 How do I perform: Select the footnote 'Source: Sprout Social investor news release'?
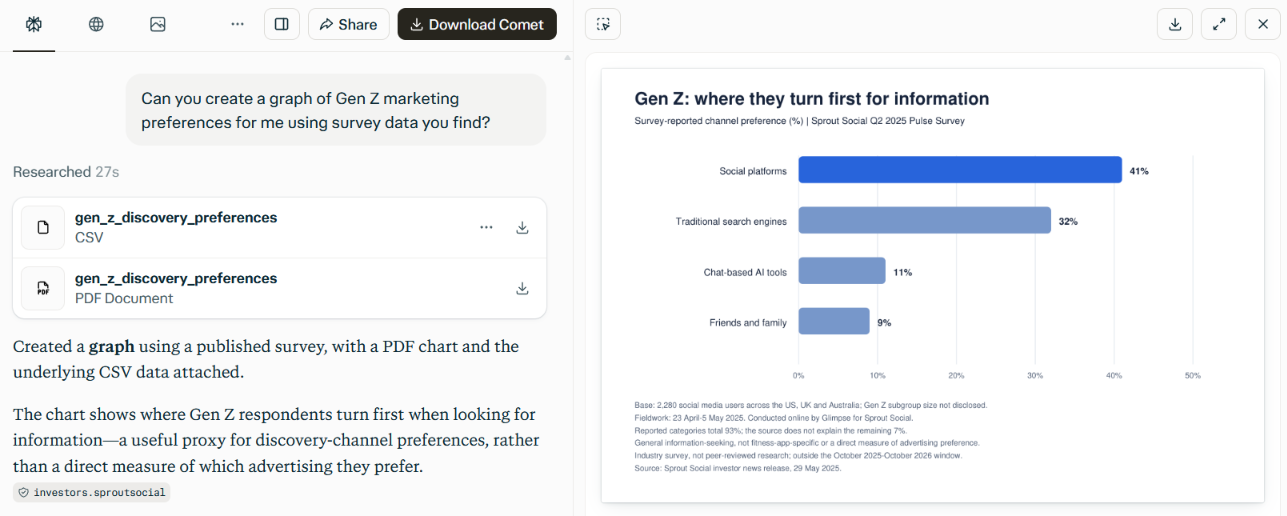pyautogui.click(x=738, y=468)
